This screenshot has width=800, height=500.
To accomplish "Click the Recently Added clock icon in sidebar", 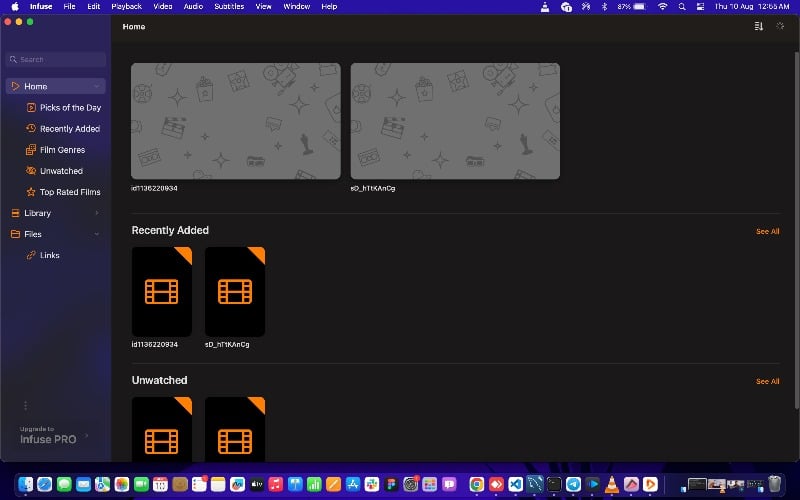I will click(31, 129).
